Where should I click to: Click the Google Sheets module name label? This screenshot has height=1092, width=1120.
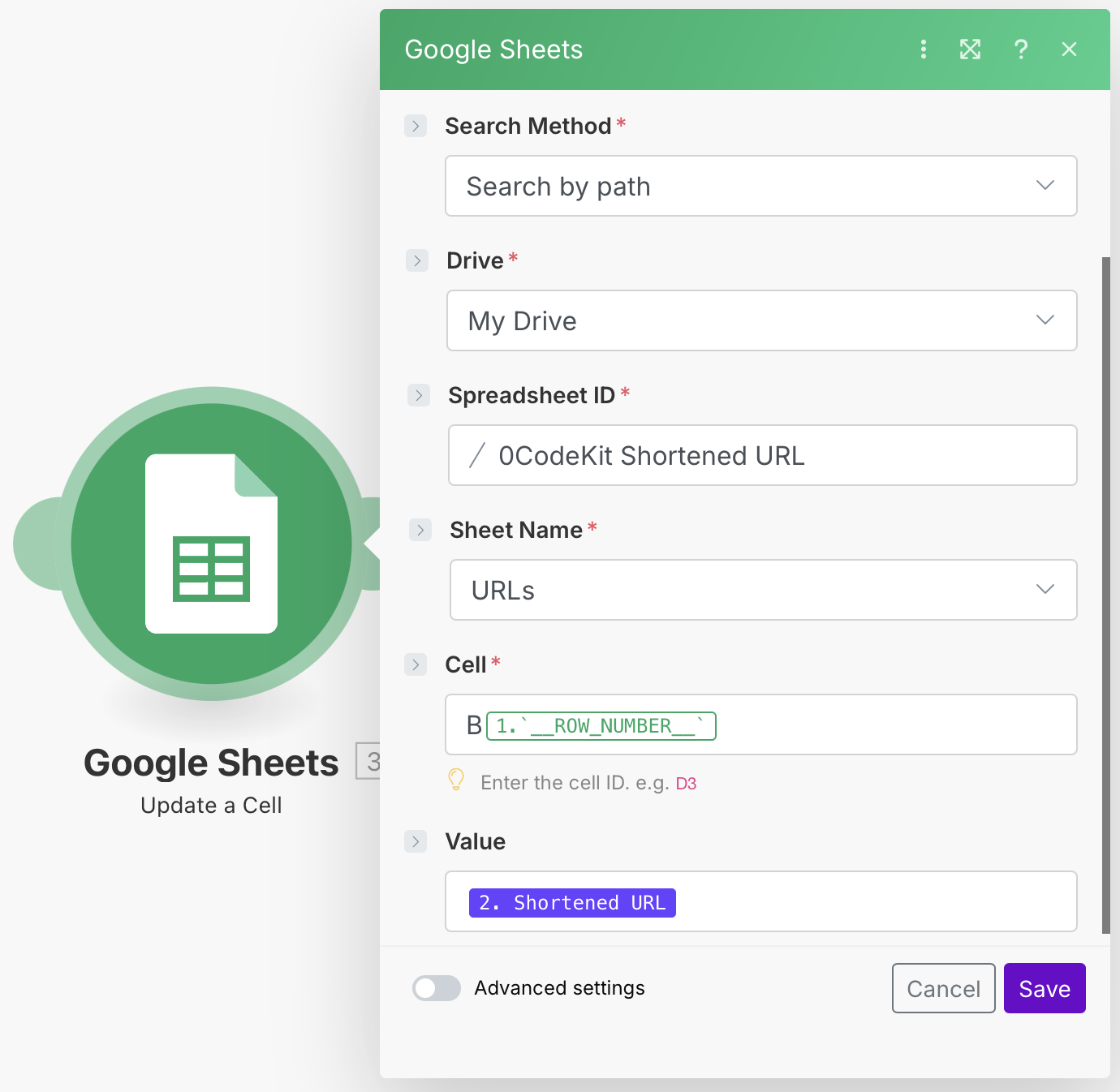pyautogui.click(x=211, y=763)
